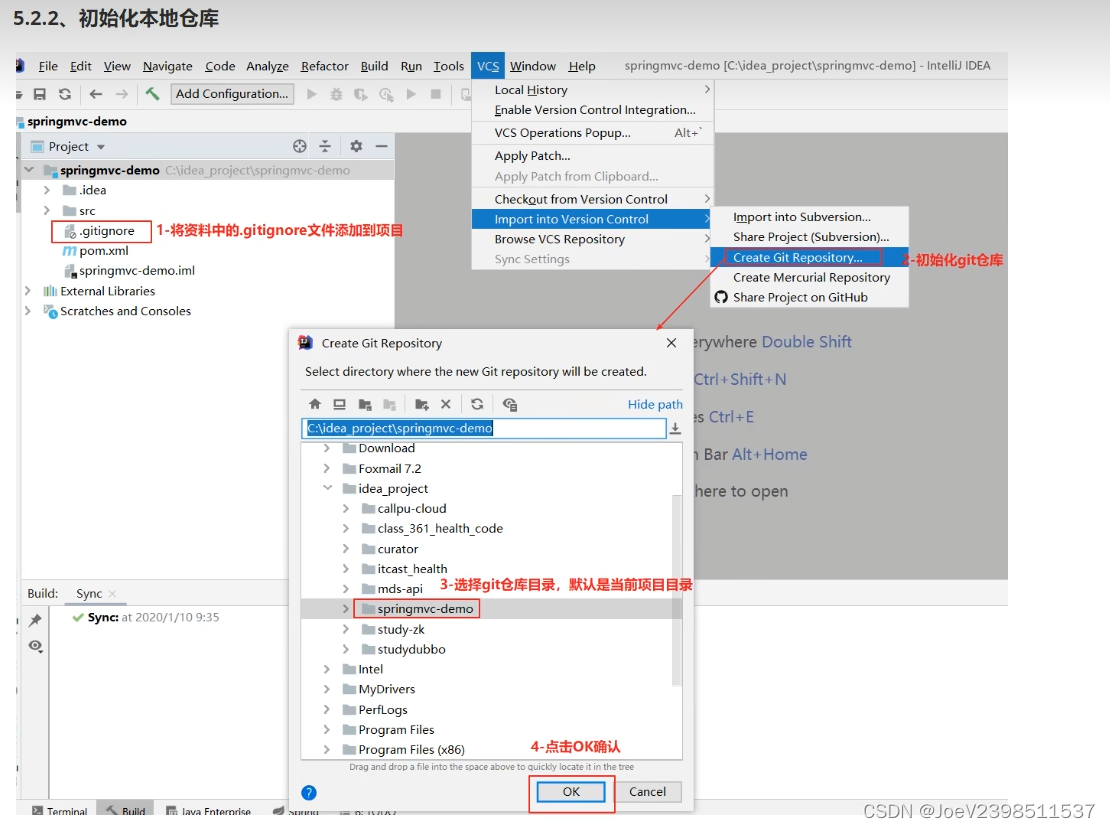Click the dialog folder tree vertical scrollbar
Image resolution: width=1110 pixels, height=828 pixels.
(x=677, y=591)
